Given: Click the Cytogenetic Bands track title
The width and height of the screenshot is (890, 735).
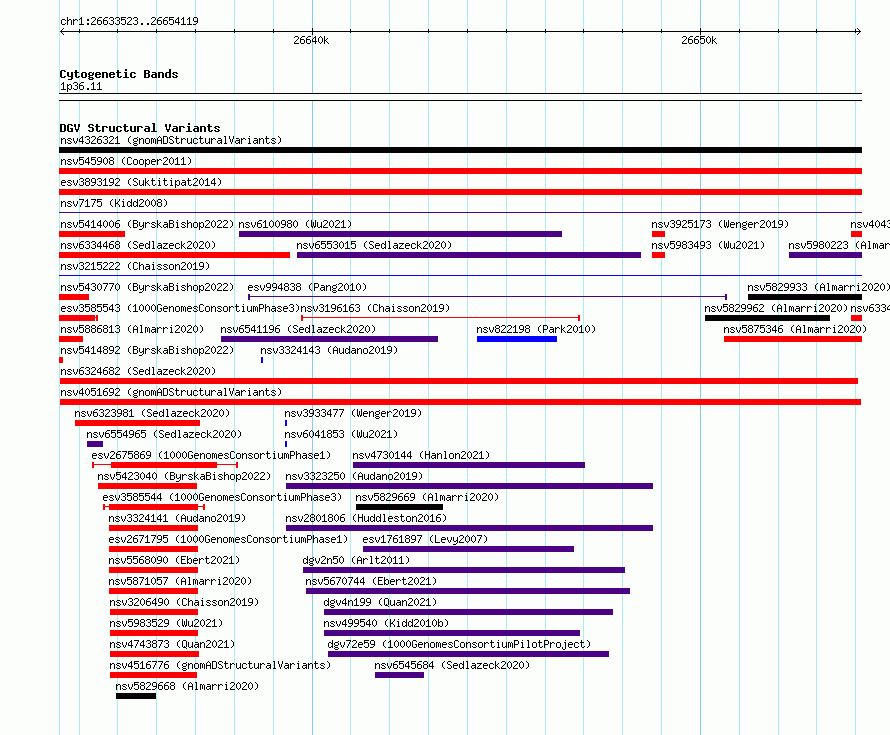Looking at the screenshot, I should point(119,74).
